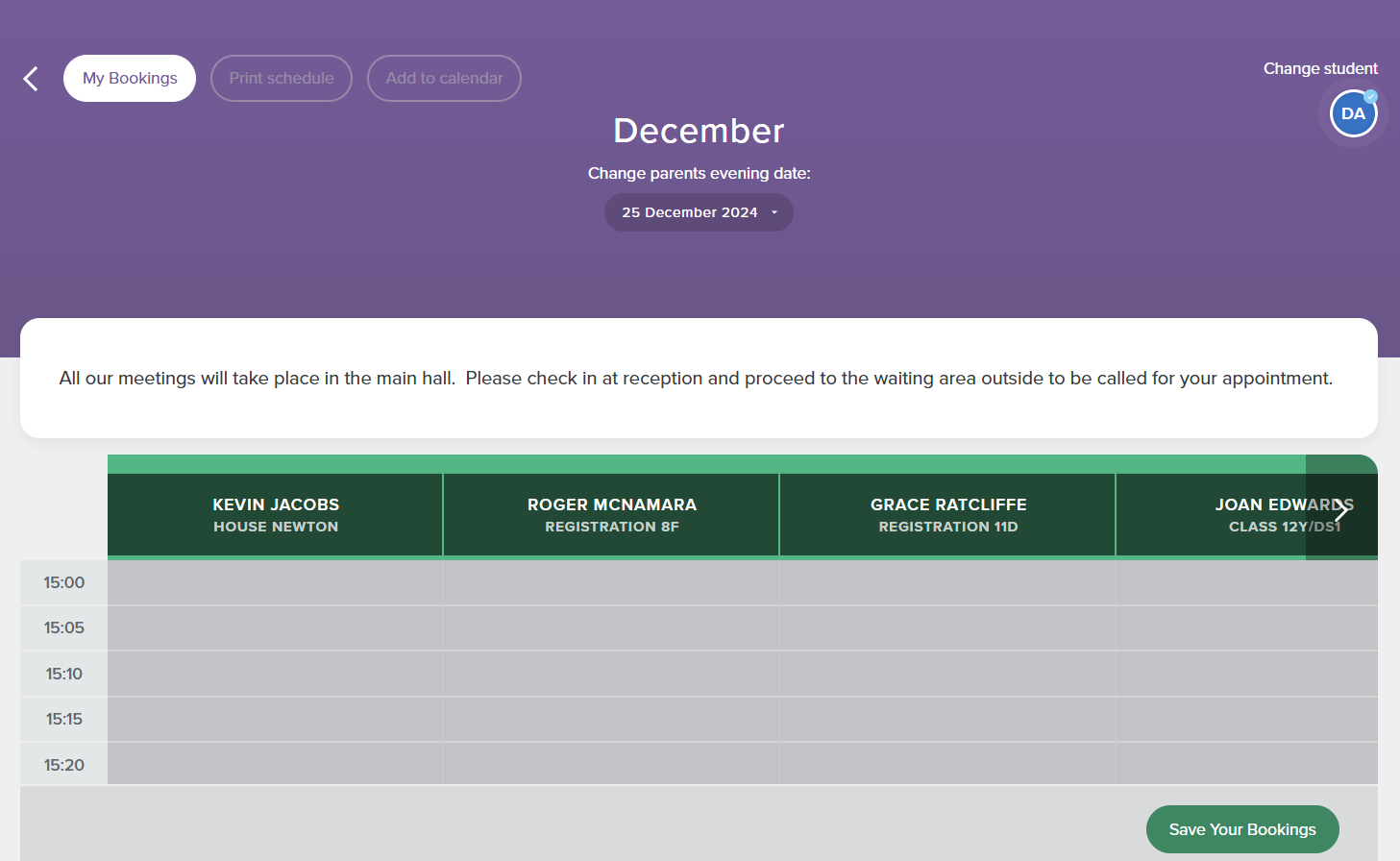1400x861 pixels.
Task: Select the 15:05 slot with Roger McNamara
Action: 611,627
